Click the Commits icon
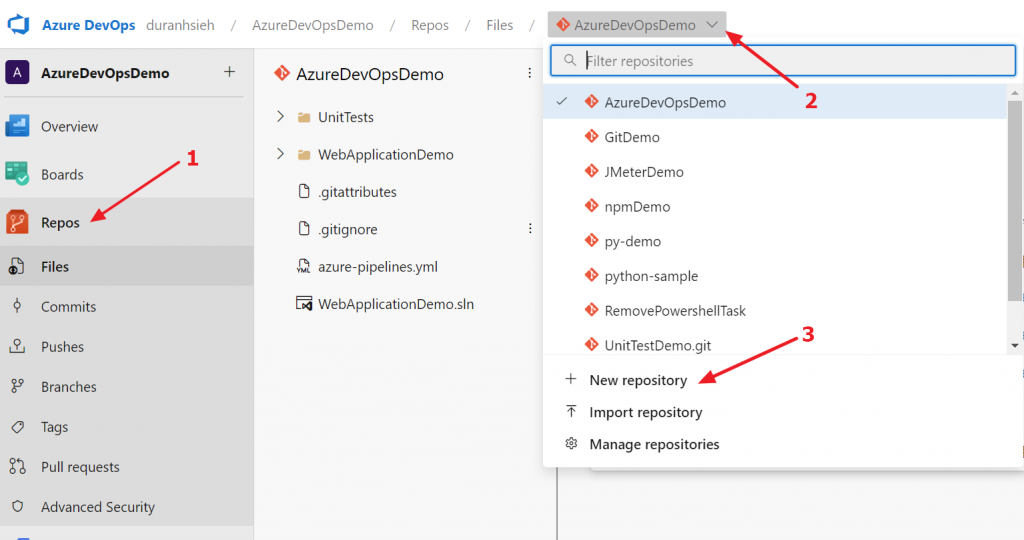The width and height of the screenshot is (1024, 540). [x=17, y=306]
